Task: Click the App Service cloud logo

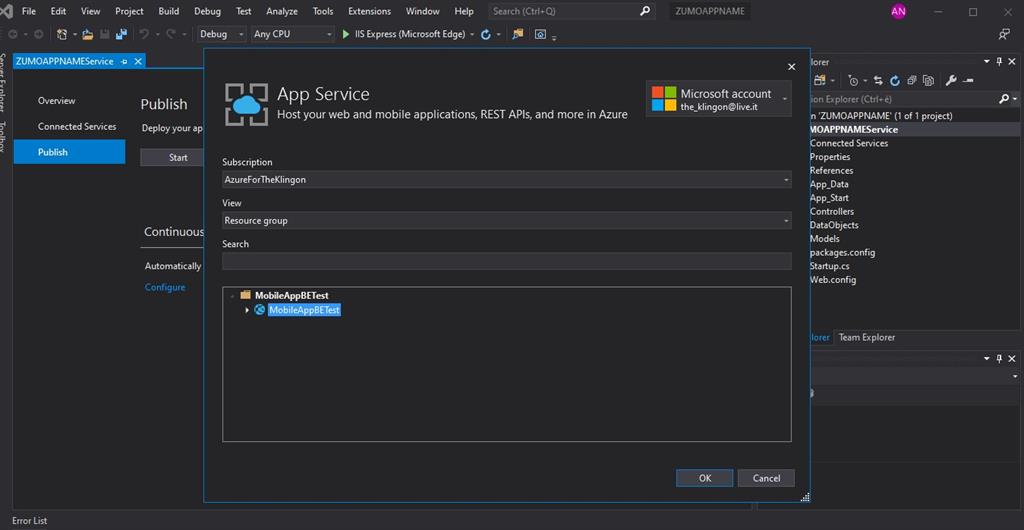Action: 246,104
